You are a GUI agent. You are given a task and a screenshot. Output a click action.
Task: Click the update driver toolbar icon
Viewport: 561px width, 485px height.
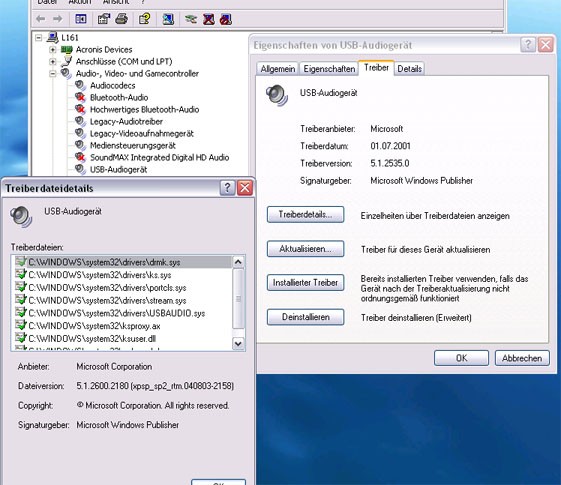pos(191,19)
